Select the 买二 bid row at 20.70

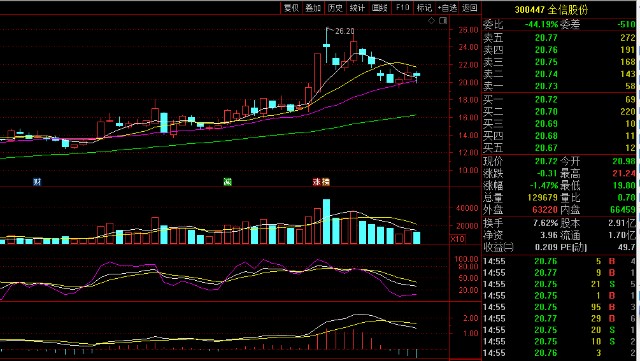[559, 111]
